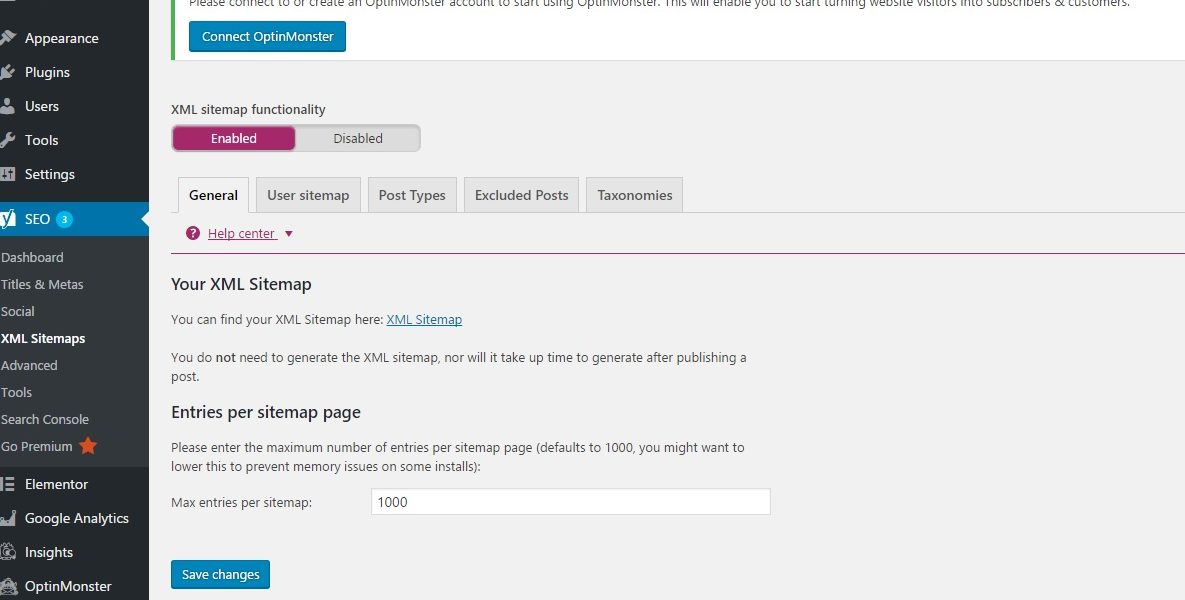The image size is (1185, 600).
Task: Click the Users person icon
Action: pyautogui.click(x=8, y=106)
